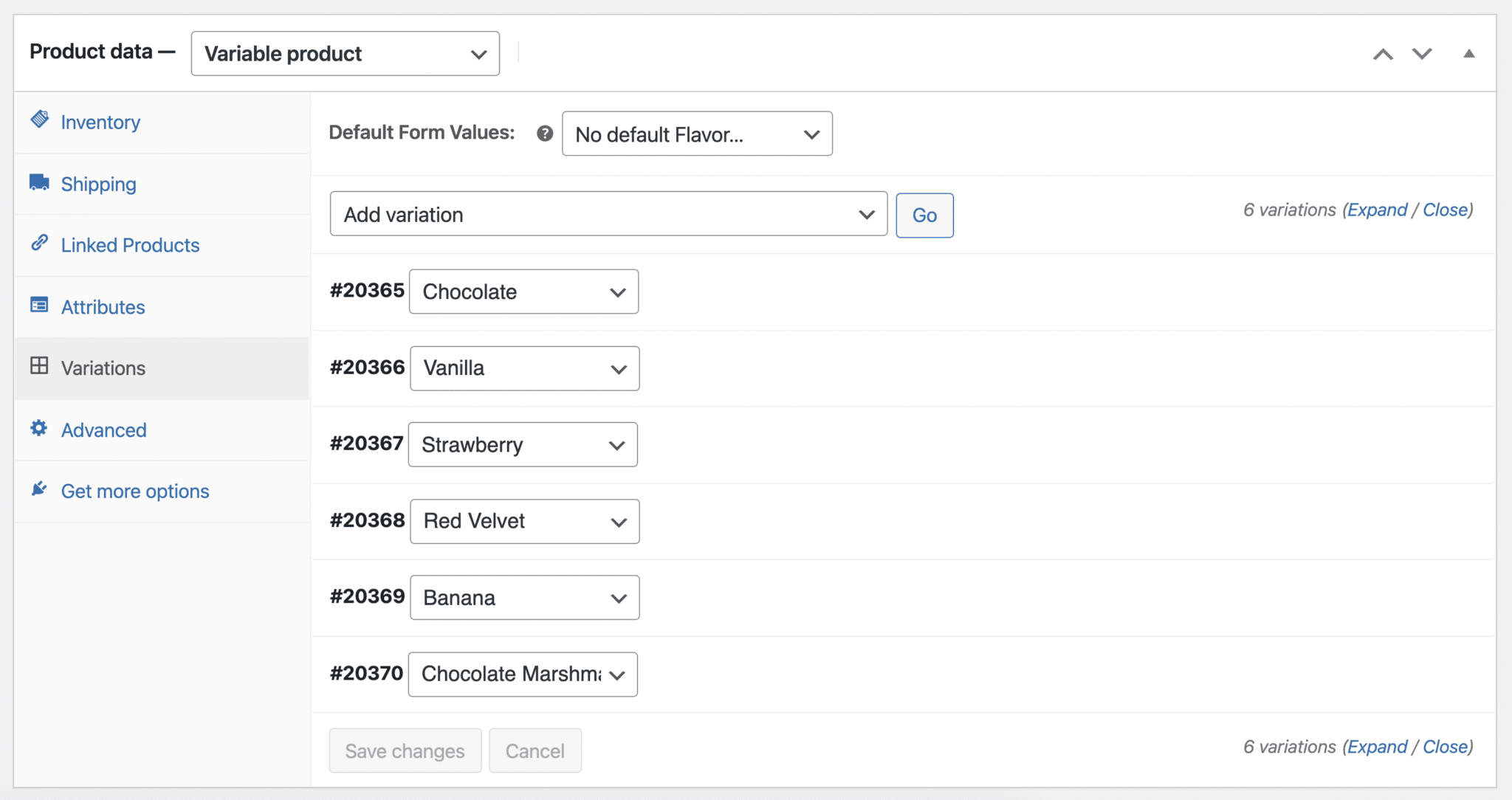
Task: Click the Get more options plug icon
Action: click(x=39, y=489)
